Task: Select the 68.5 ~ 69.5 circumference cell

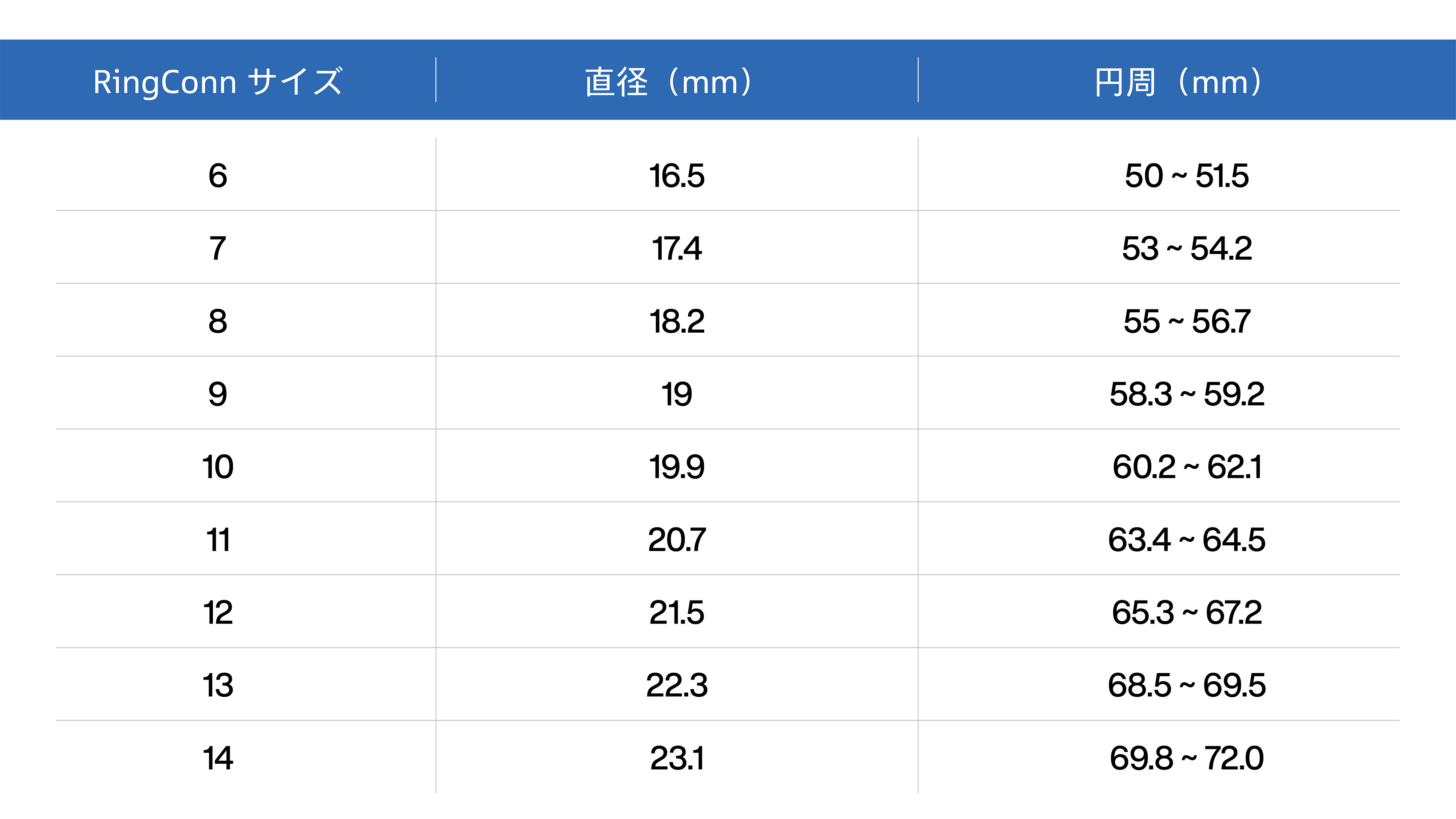Action: tap(1186, 686)
